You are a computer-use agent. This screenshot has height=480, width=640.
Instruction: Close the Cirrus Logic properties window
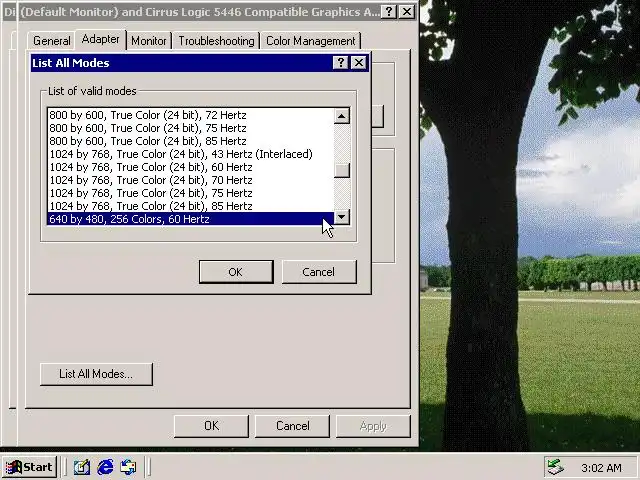click(x=407, y=12)
